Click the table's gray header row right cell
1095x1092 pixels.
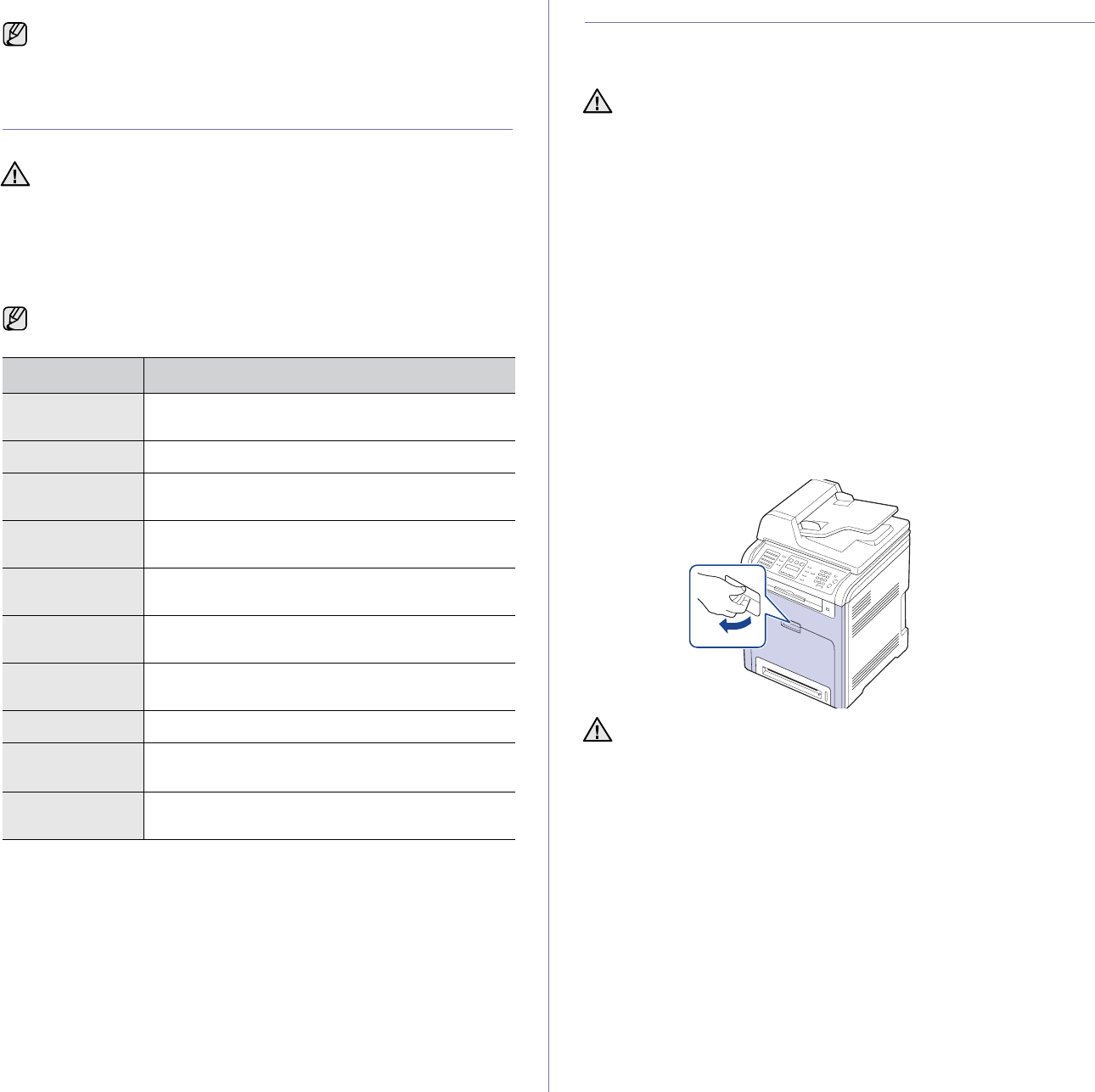(x=328, y=375)
